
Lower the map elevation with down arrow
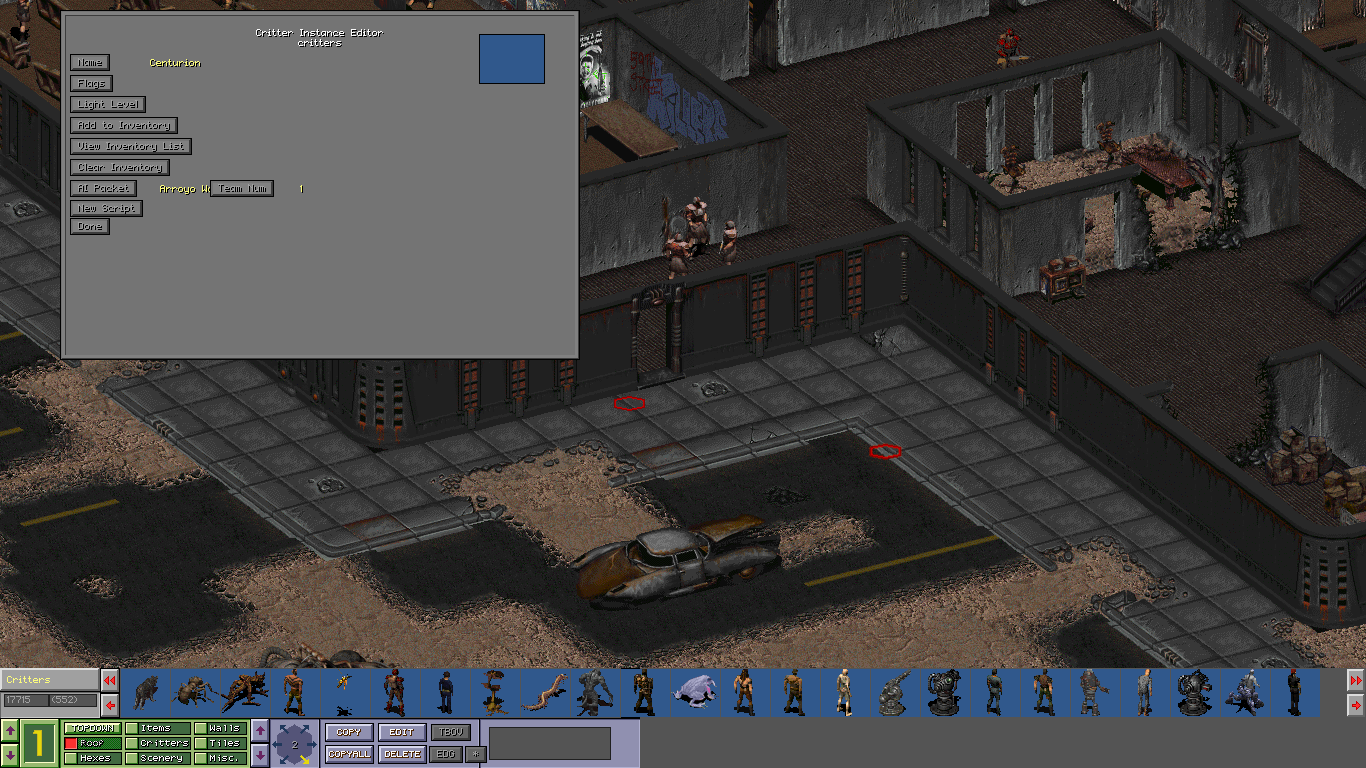(9, 754)
